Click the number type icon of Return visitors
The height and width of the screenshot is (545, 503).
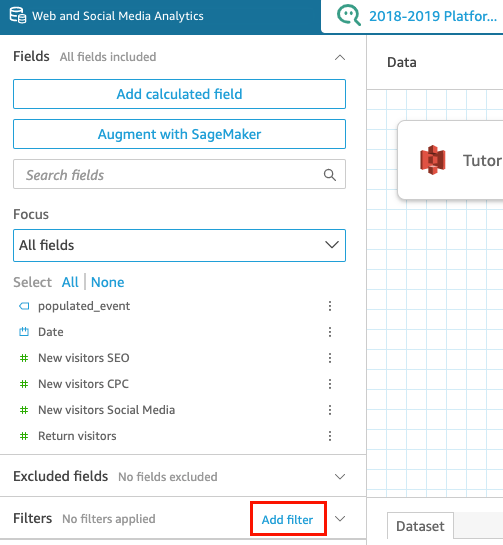point(24,436)
